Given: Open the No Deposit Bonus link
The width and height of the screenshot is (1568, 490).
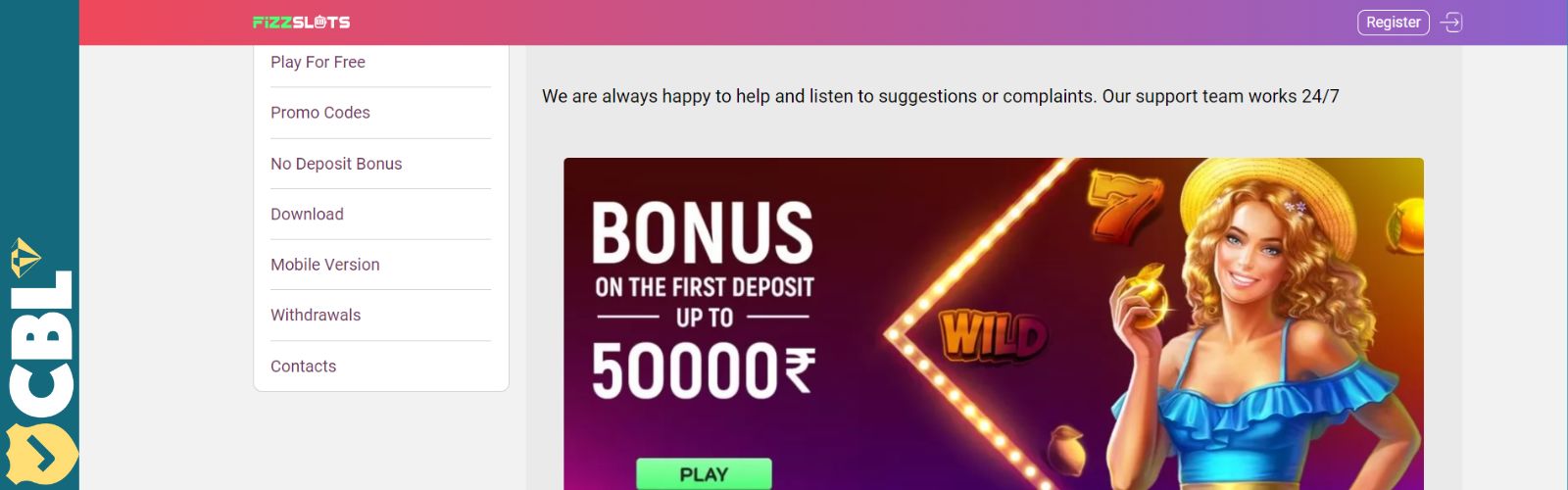Looking at the screenshot, I should point(336,164).
